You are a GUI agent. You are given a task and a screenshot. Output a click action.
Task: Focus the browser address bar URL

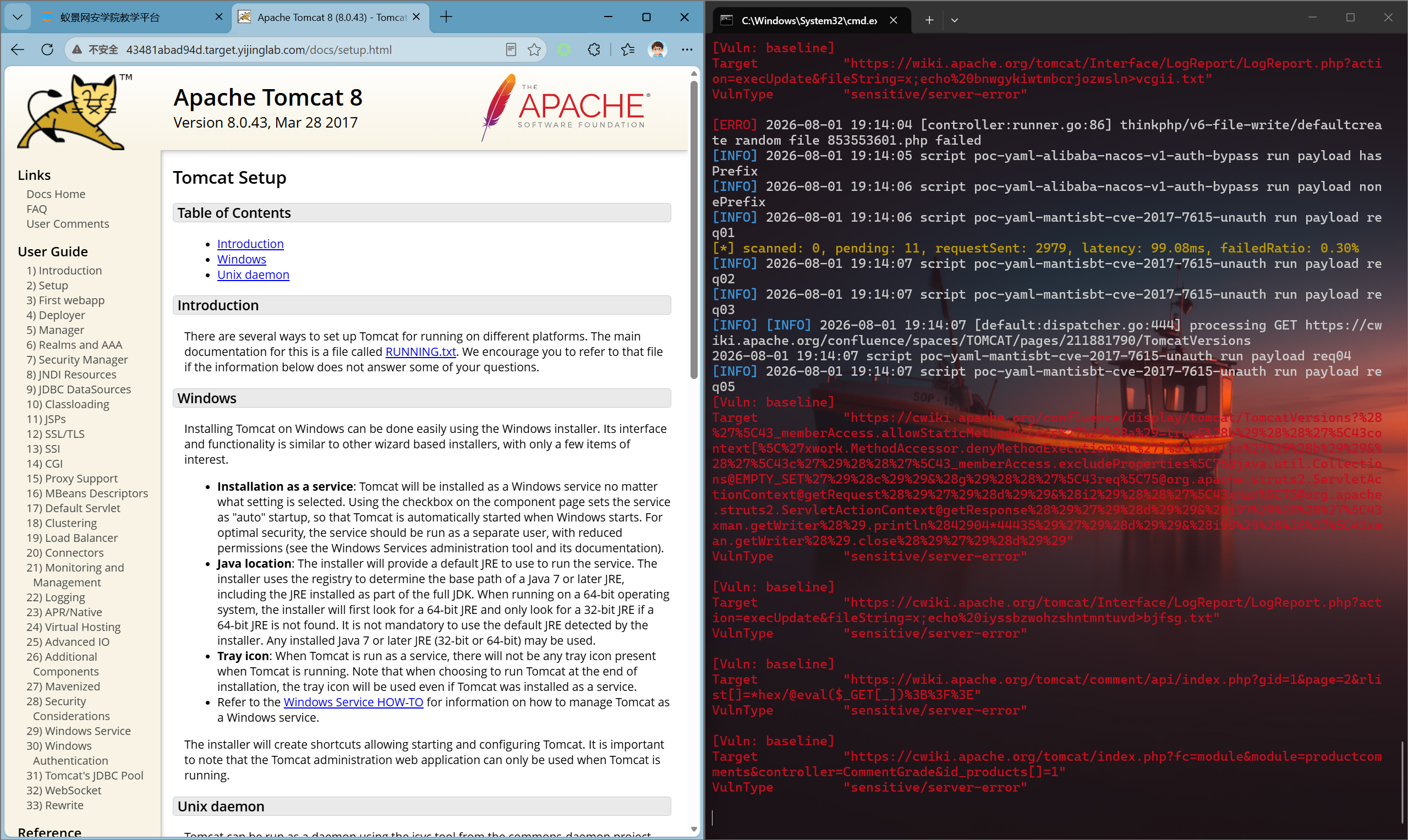259,50
